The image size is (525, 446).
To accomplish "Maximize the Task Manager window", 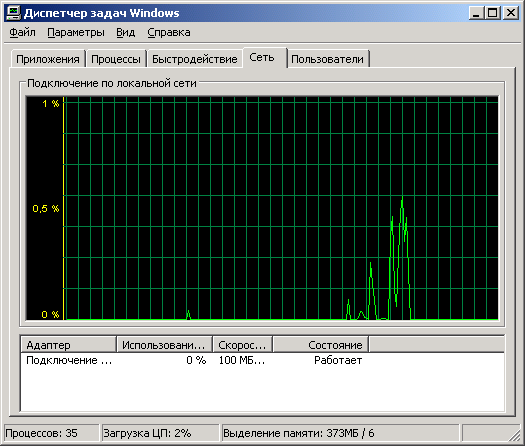I will (x=493, y=13).
